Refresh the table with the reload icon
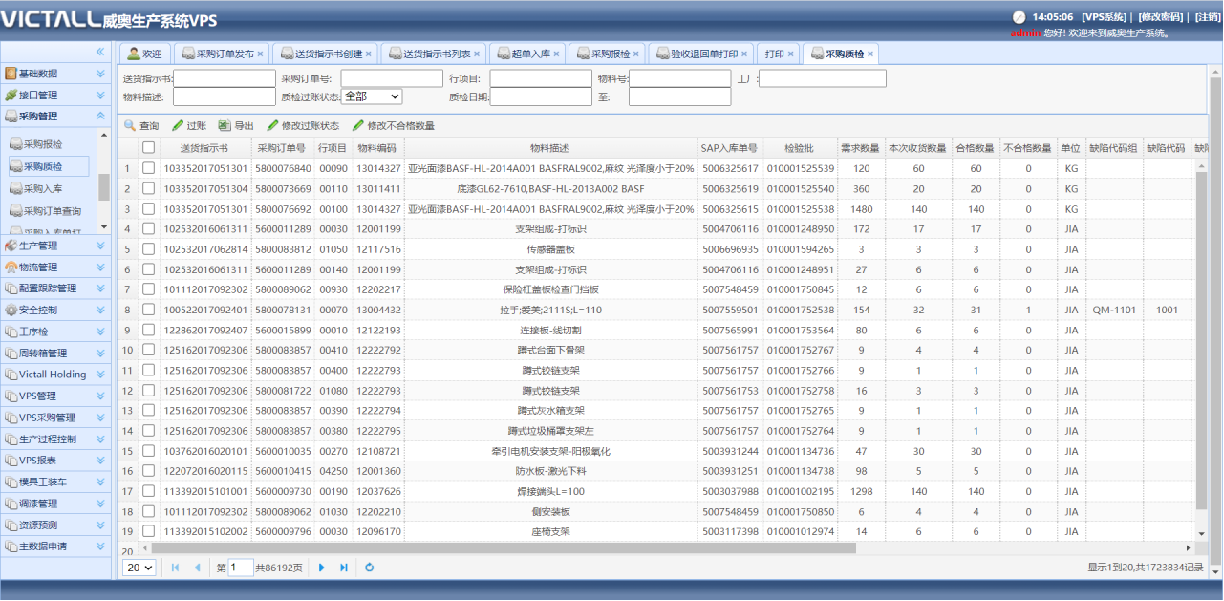 pyautogui.click(x=370, y=567)
